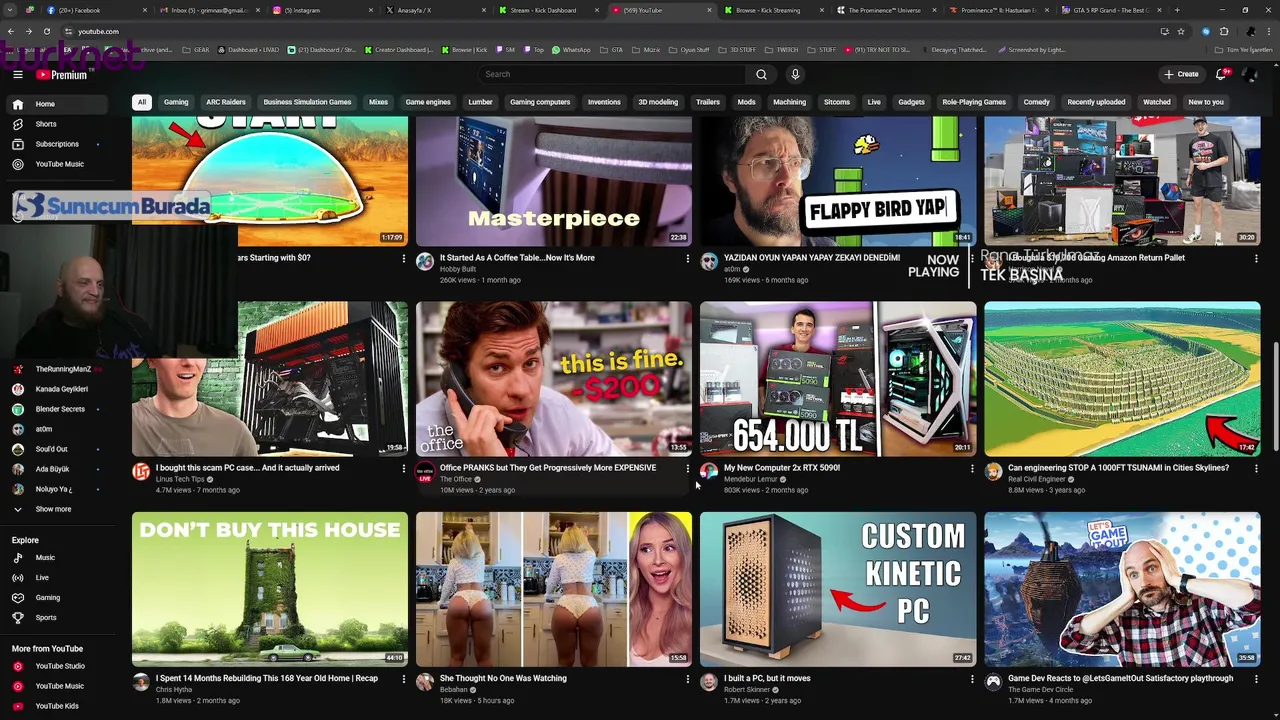Select the New to you chip
Image resolution: width=1280 pixels, height=720 pixels.
pyautogui.click(x=1206, y=102)
